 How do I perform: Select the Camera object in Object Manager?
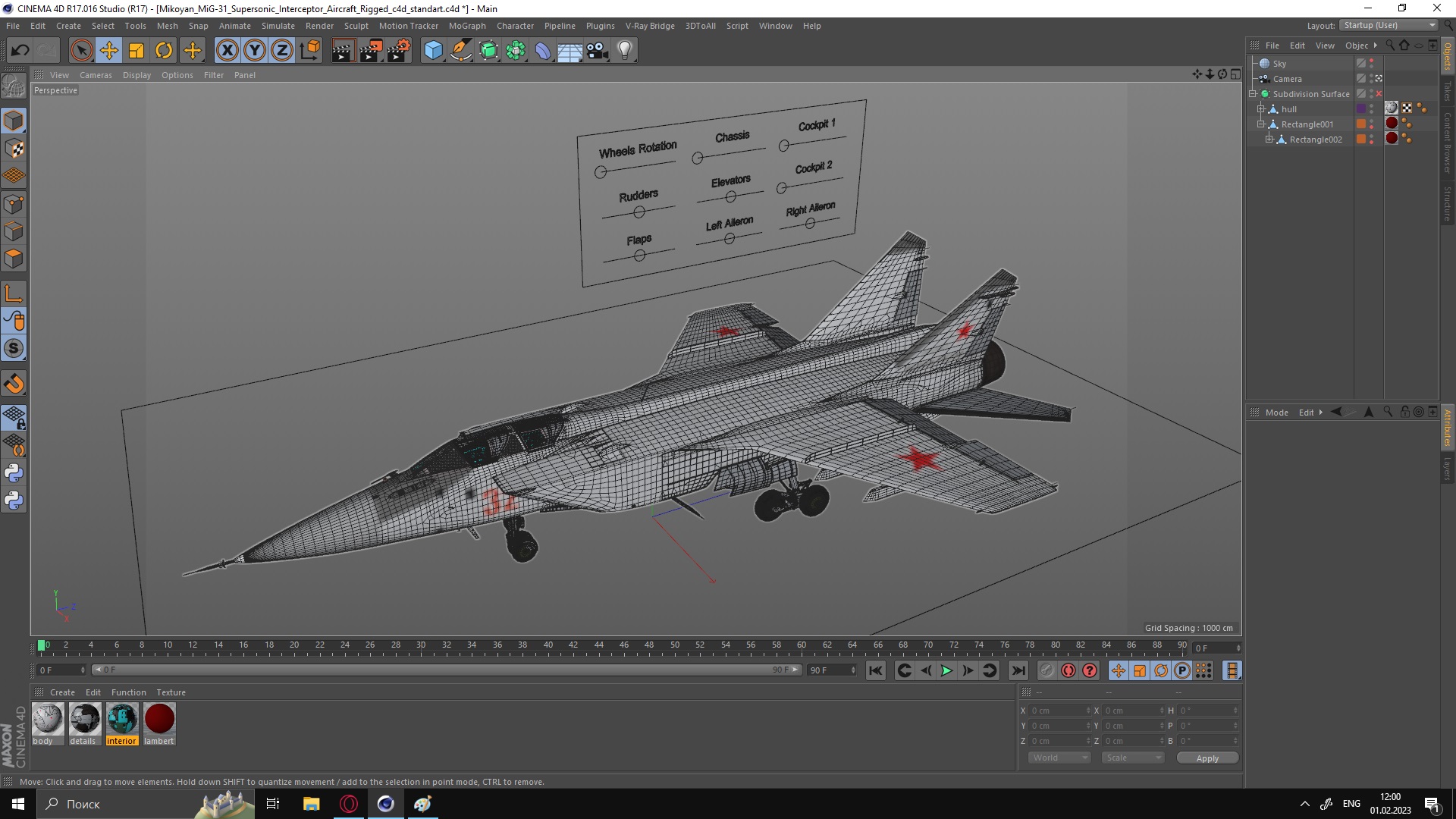click(x=1287, y=79)
